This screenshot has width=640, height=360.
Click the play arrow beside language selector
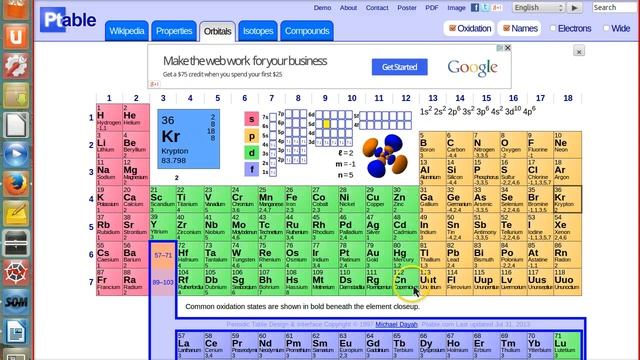pyautogui.click(x=574, y=8)
